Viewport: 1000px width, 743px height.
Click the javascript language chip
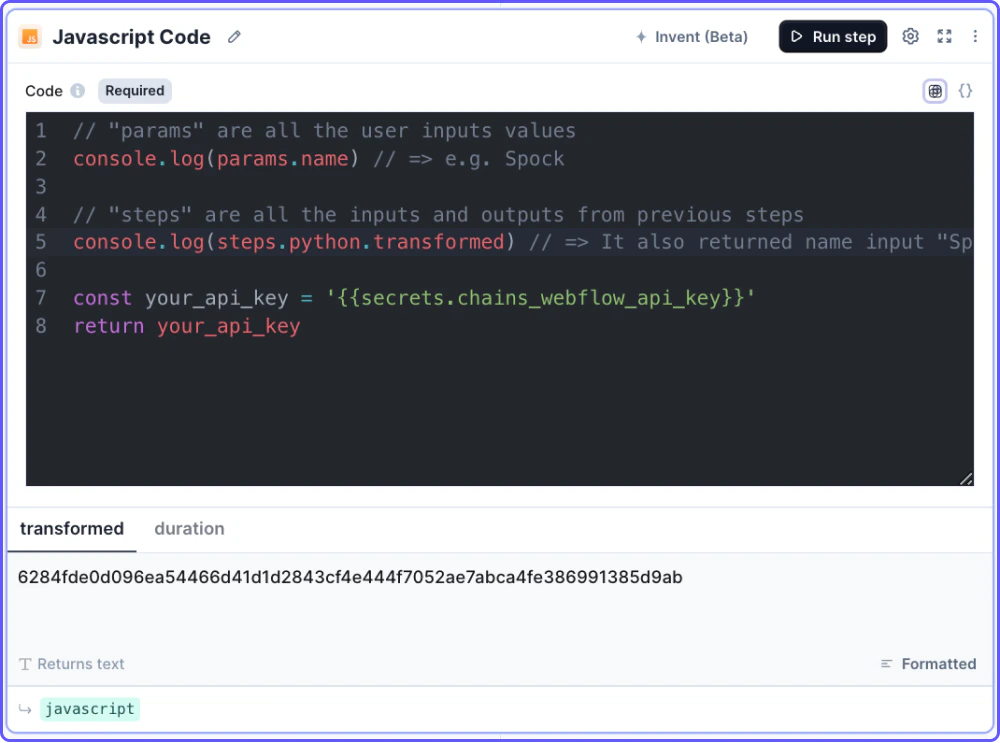pos(90,709)
